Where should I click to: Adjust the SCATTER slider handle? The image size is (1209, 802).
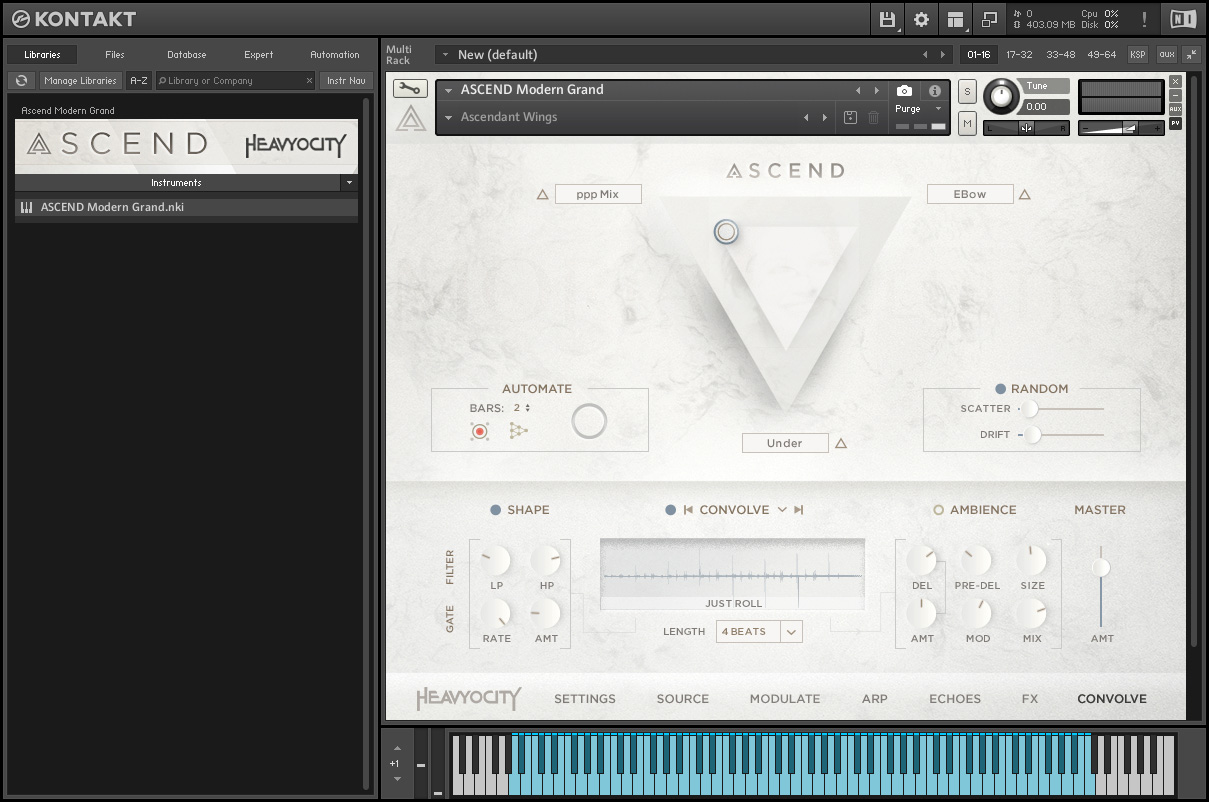[1029, 408]
